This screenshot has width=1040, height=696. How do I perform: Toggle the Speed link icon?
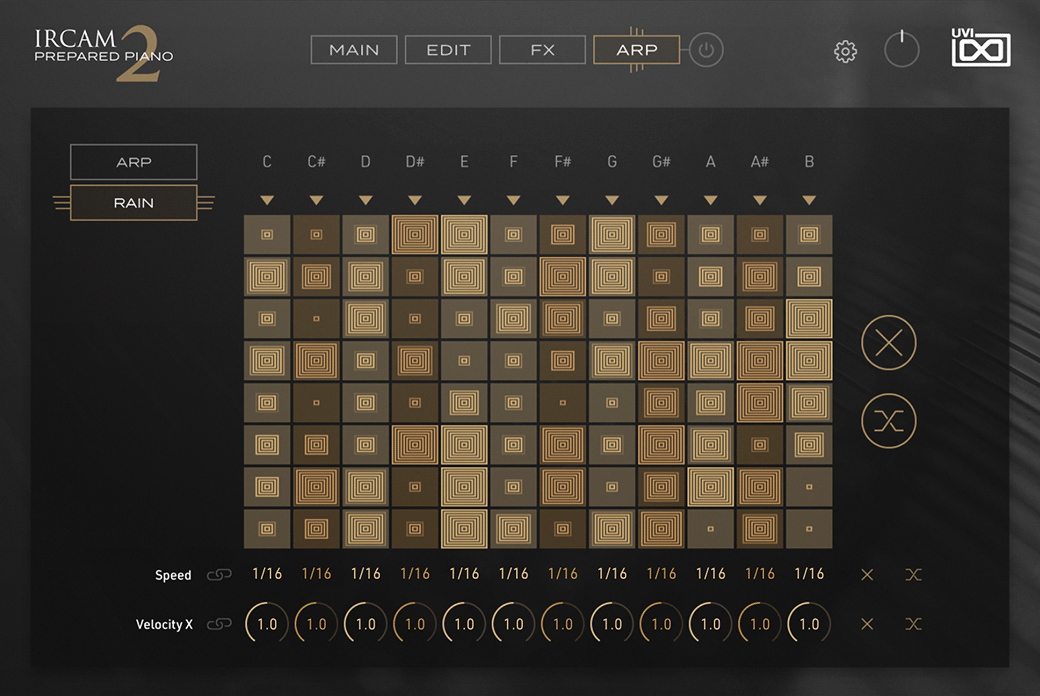click(219, 575)
